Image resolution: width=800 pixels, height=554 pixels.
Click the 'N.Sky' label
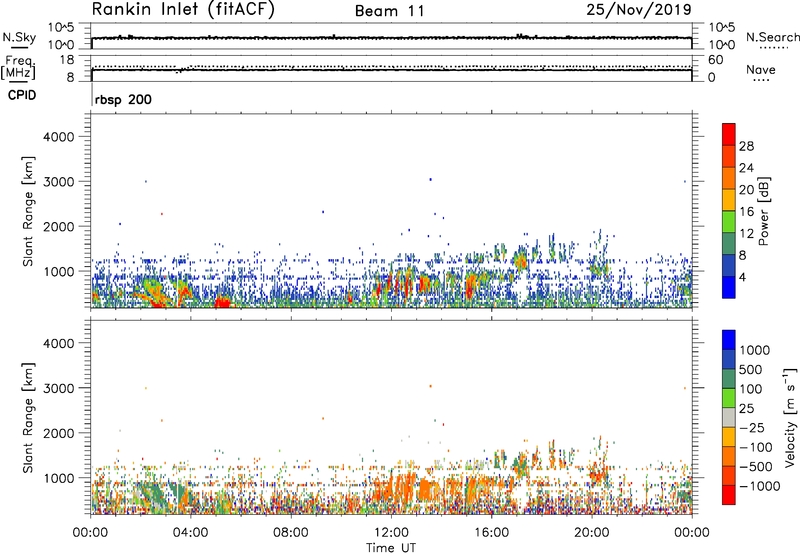click(x=19, y=37)
